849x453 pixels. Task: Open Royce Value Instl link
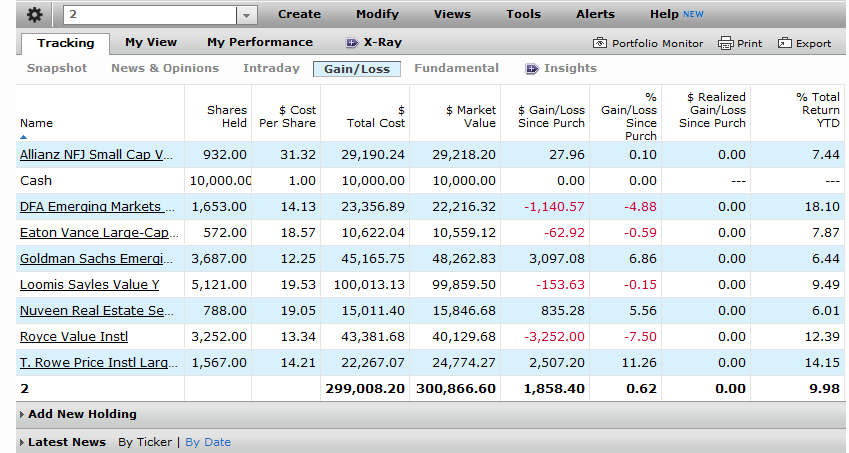pos(74,337)
